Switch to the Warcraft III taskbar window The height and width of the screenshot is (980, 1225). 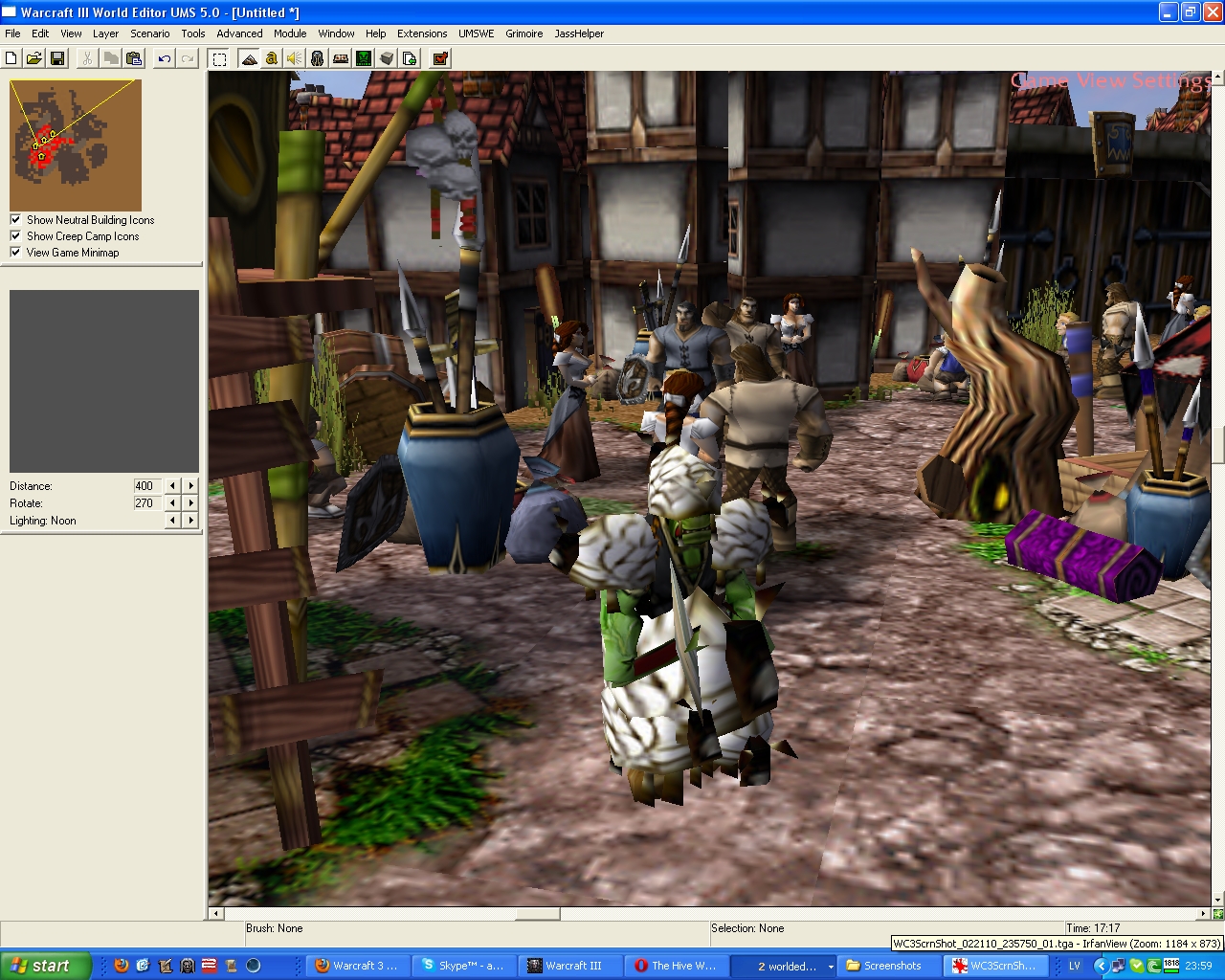pos(571,966)
